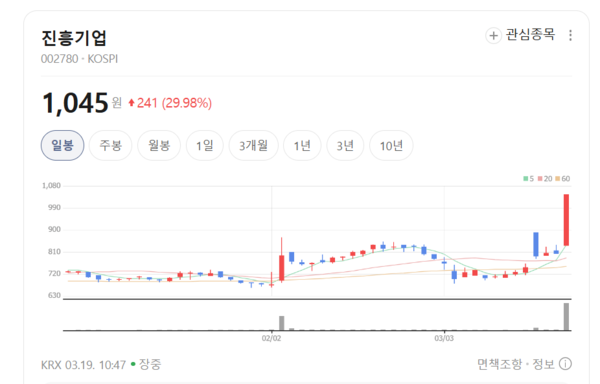600x384 pixels.
Task: Click the latest tall red candlestick
Action: pyautogui.click(x=566, y=220)
